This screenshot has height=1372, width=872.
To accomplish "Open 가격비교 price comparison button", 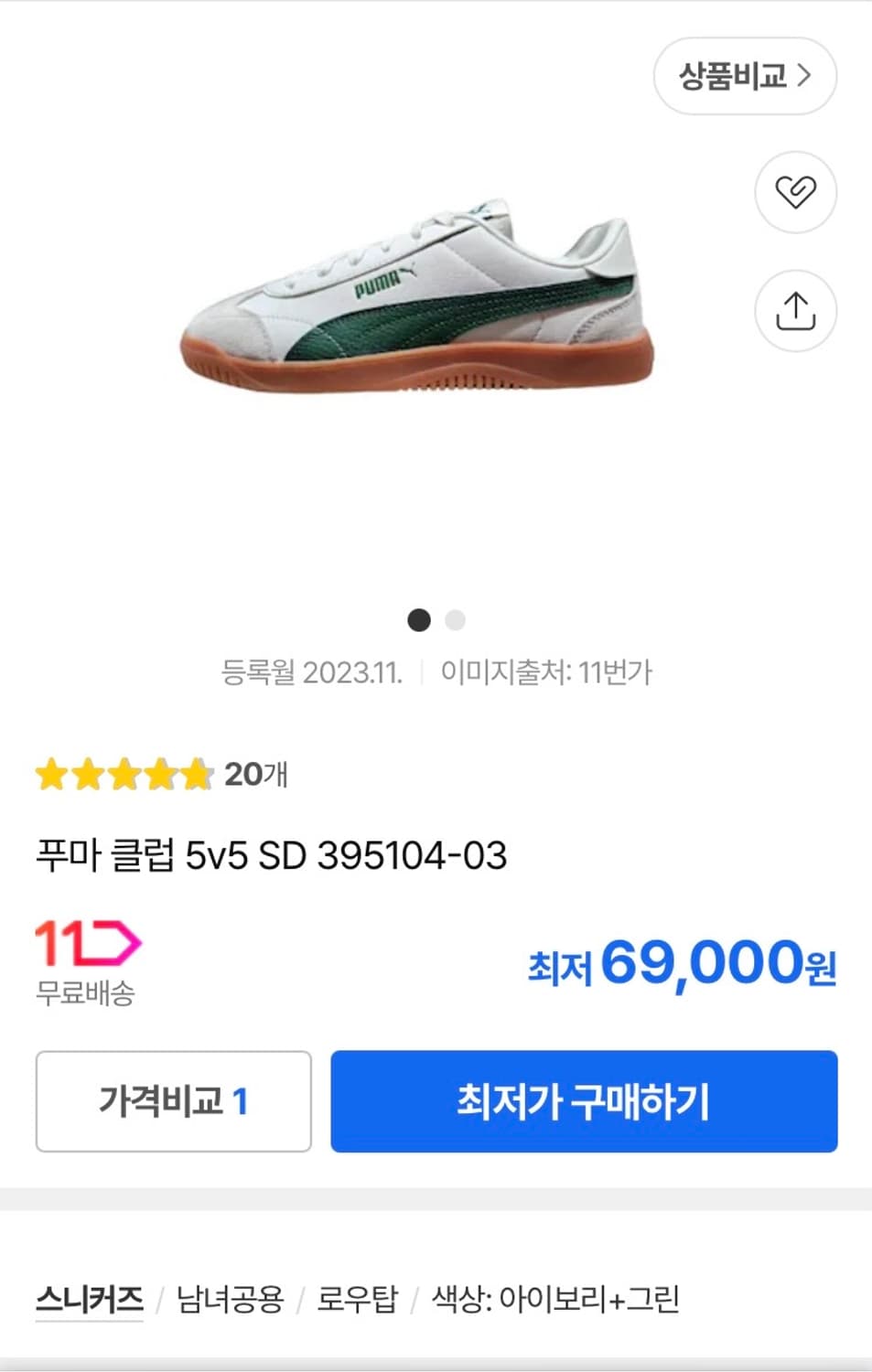I will pyautogui.click(x=173, y=1101).
